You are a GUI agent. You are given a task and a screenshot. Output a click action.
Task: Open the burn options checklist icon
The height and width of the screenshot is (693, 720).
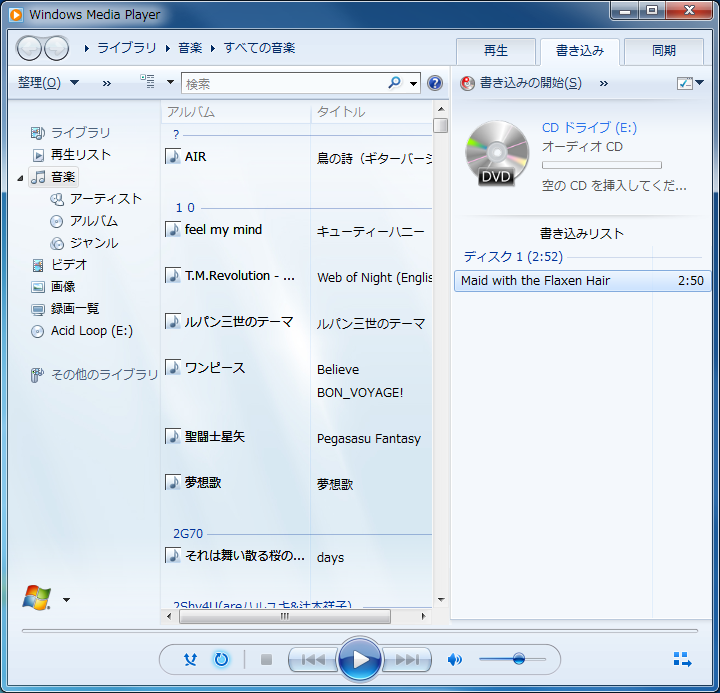684,83
